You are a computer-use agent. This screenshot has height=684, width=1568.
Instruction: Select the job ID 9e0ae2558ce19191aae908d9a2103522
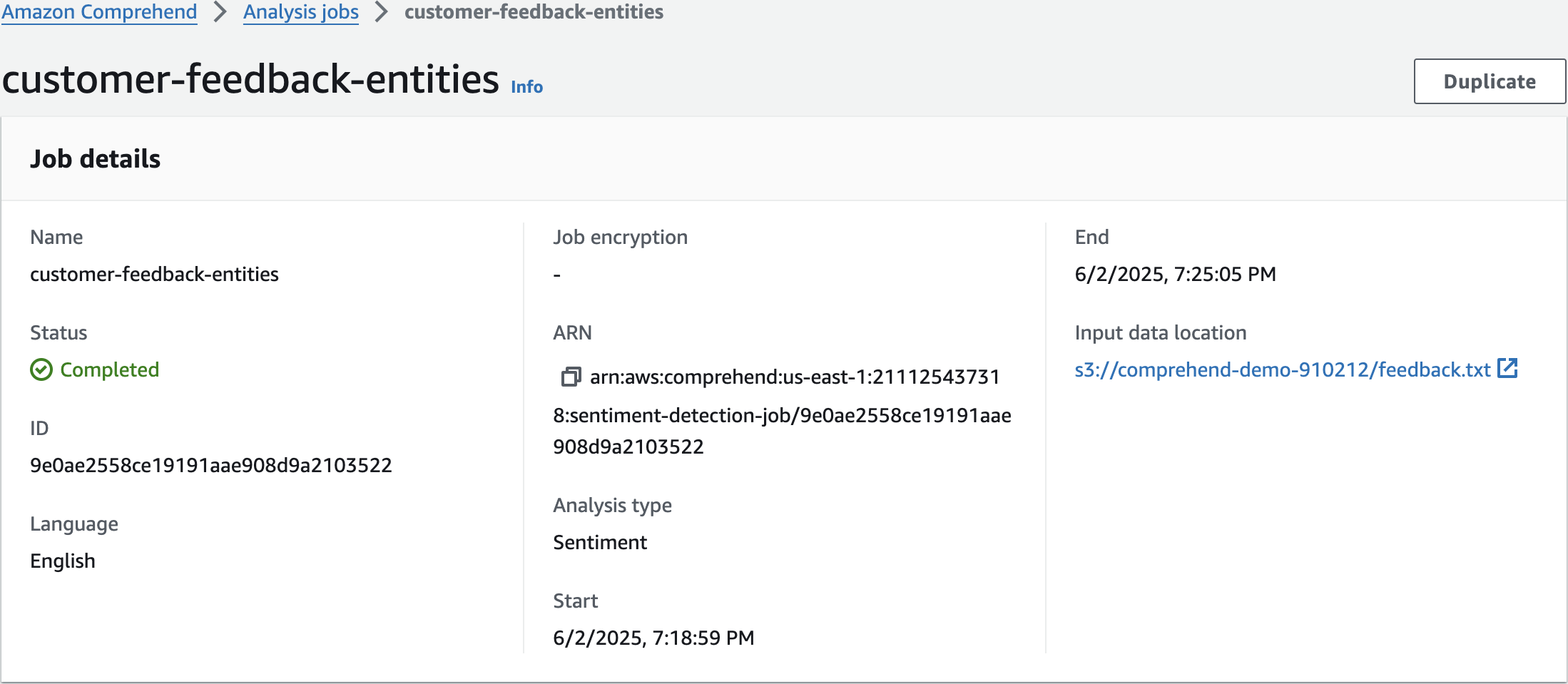pyautogui.click(x=211, y=465)
